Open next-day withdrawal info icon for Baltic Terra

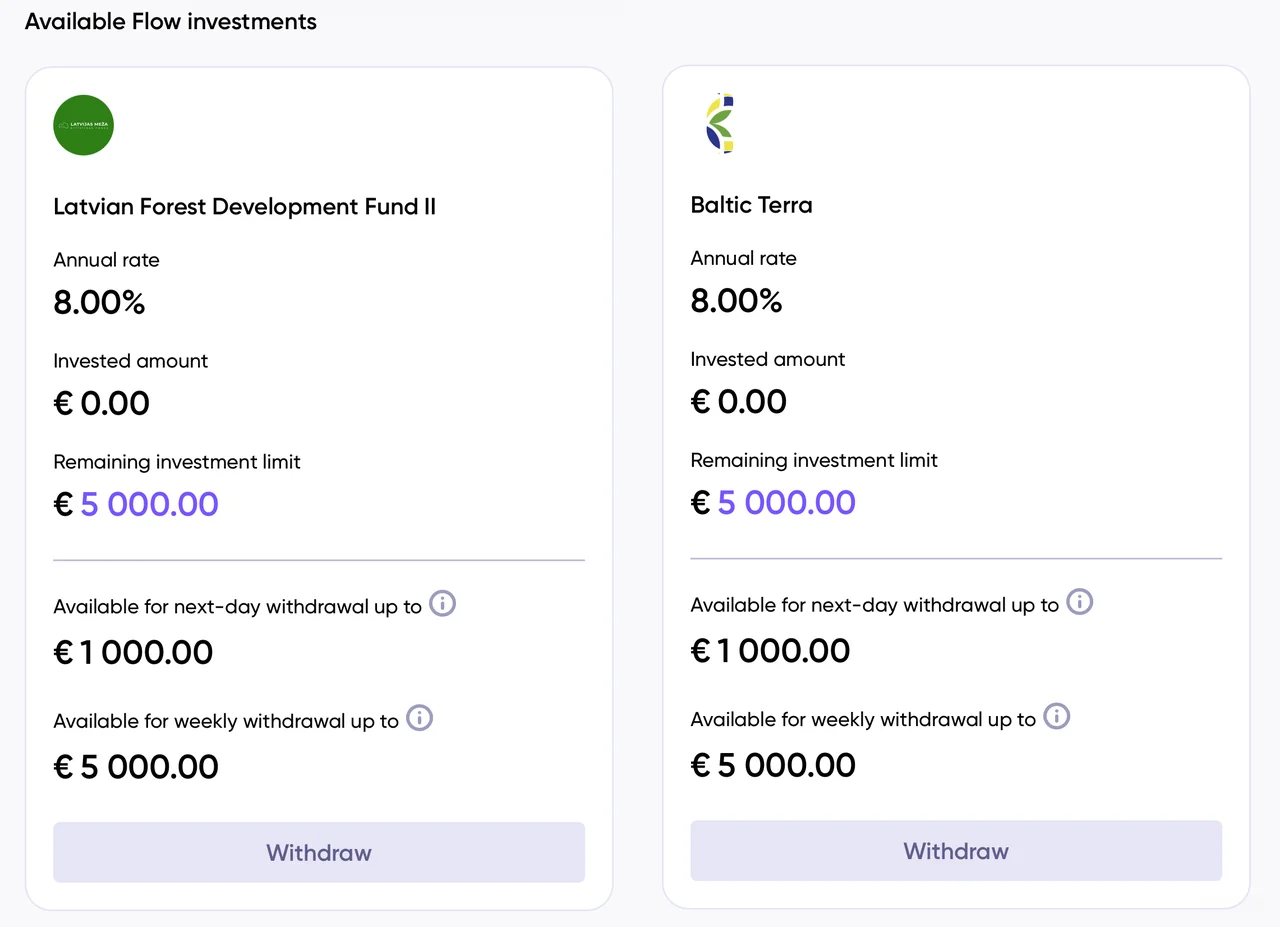pos(1080,601)
